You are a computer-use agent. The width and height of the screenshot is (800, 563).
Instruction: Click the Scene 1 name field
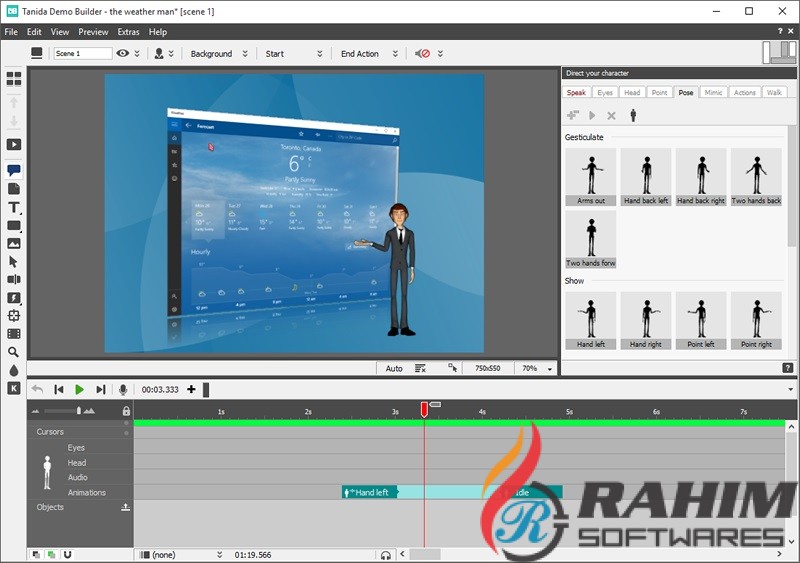point(83,53)
